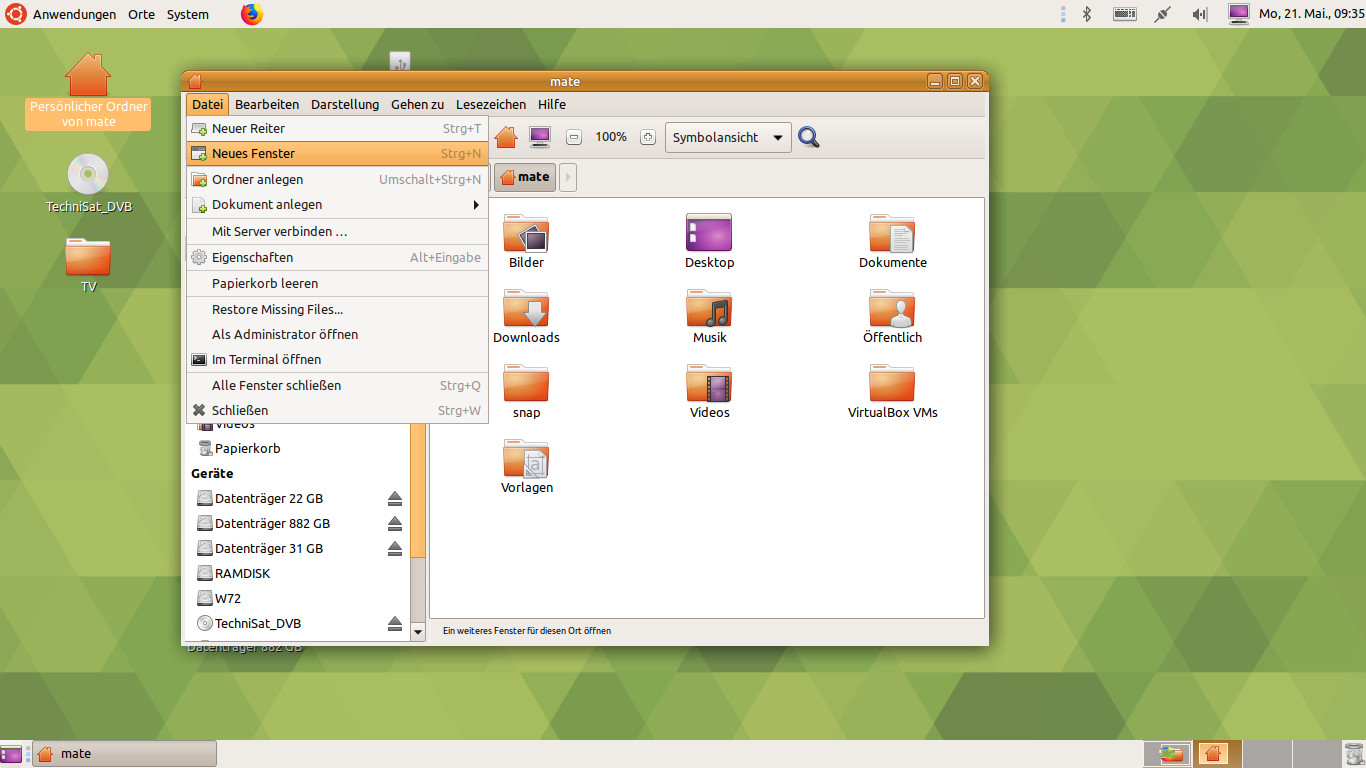
Task: Eject Datenträger 882 GB
Action: coord(395,523)
